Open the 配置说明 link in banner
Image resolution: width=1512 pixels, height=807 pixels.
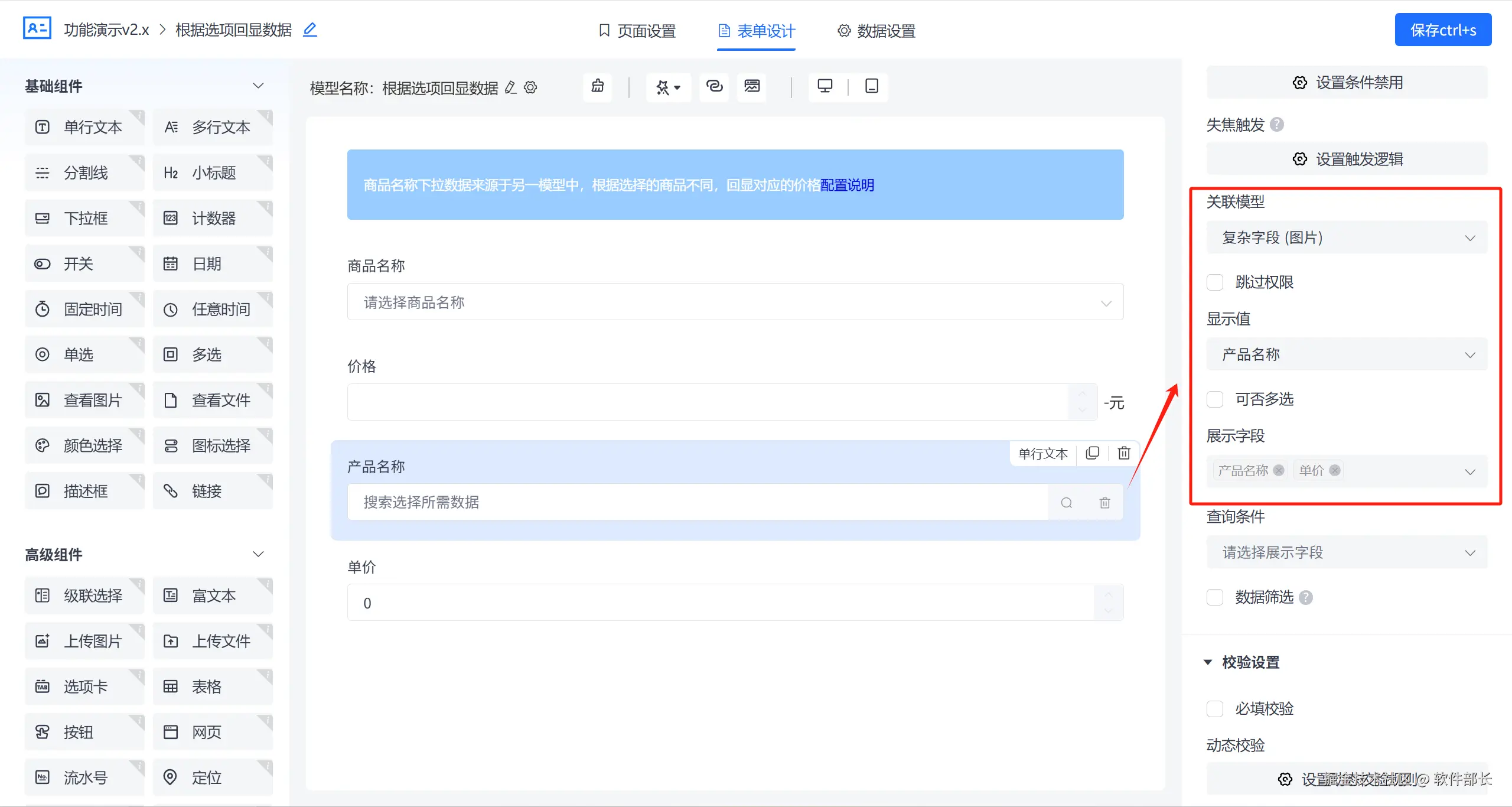pos(847,186)
